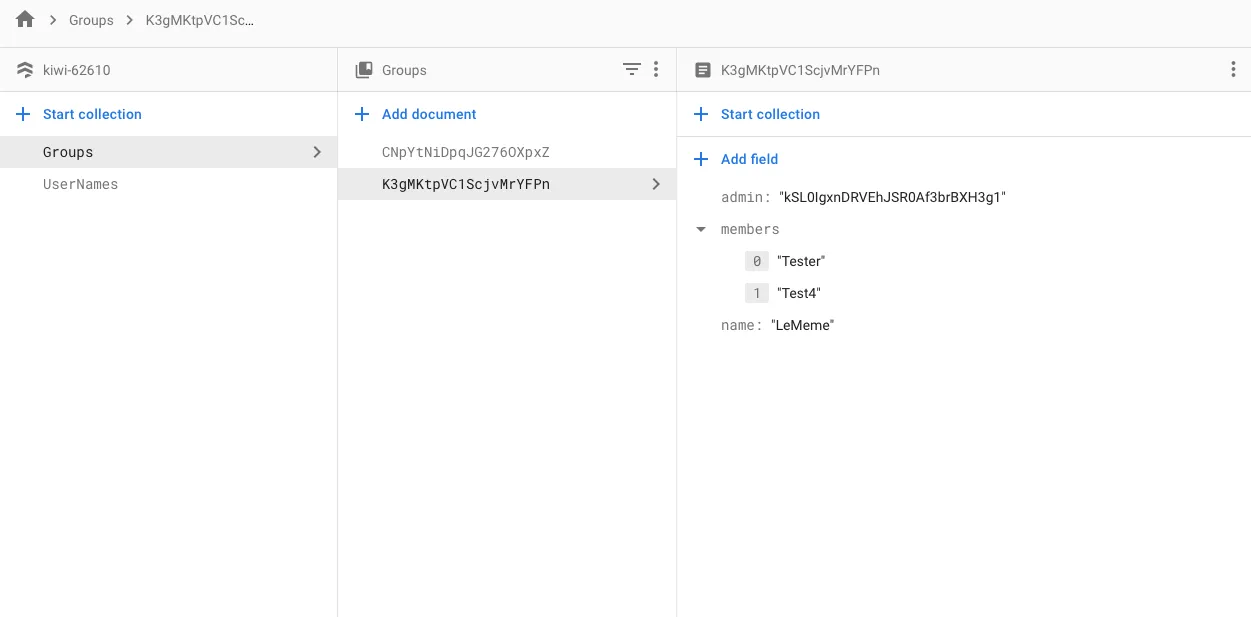Click the kiwi-62610 database icon

coord(25,70)
